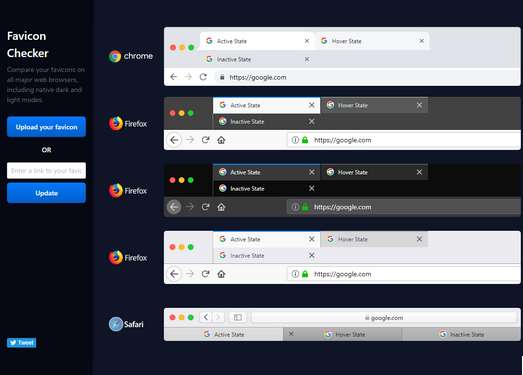Click home icon in mixed-theme Firefox
Viewport: 523px width, 375px height.
221,140
